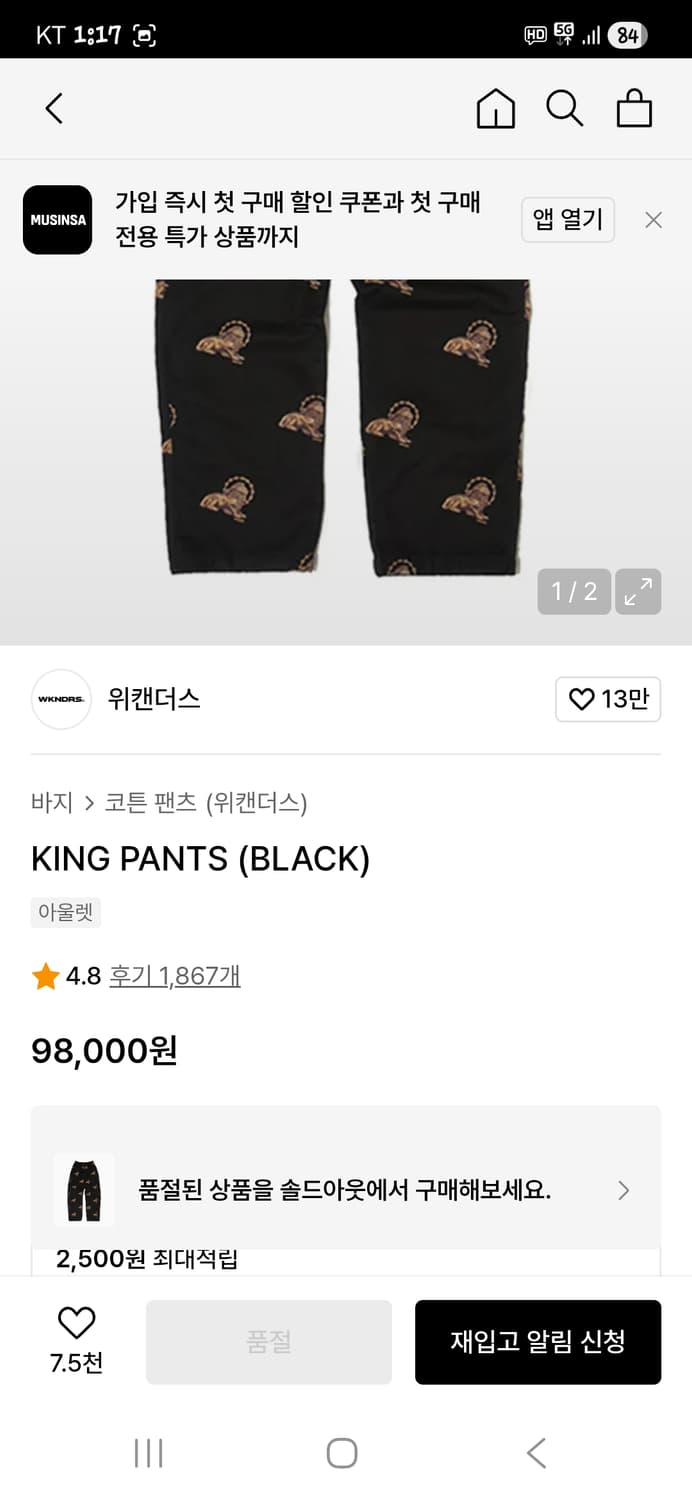Tap the Android home navigation button
The height and width of the screenshot is (1500, 692).
tap(343, 1453)
